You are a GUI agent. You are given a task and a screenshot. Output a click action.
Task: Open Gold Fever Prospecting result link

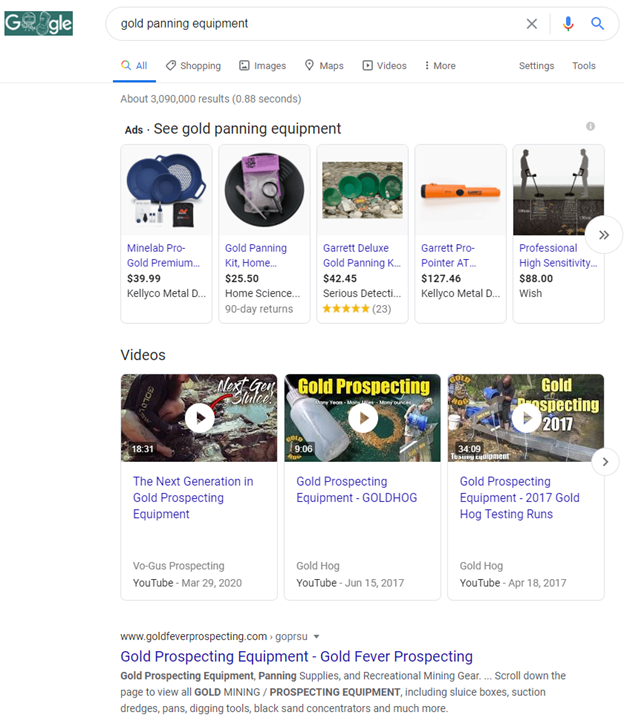tap(296, 656)
